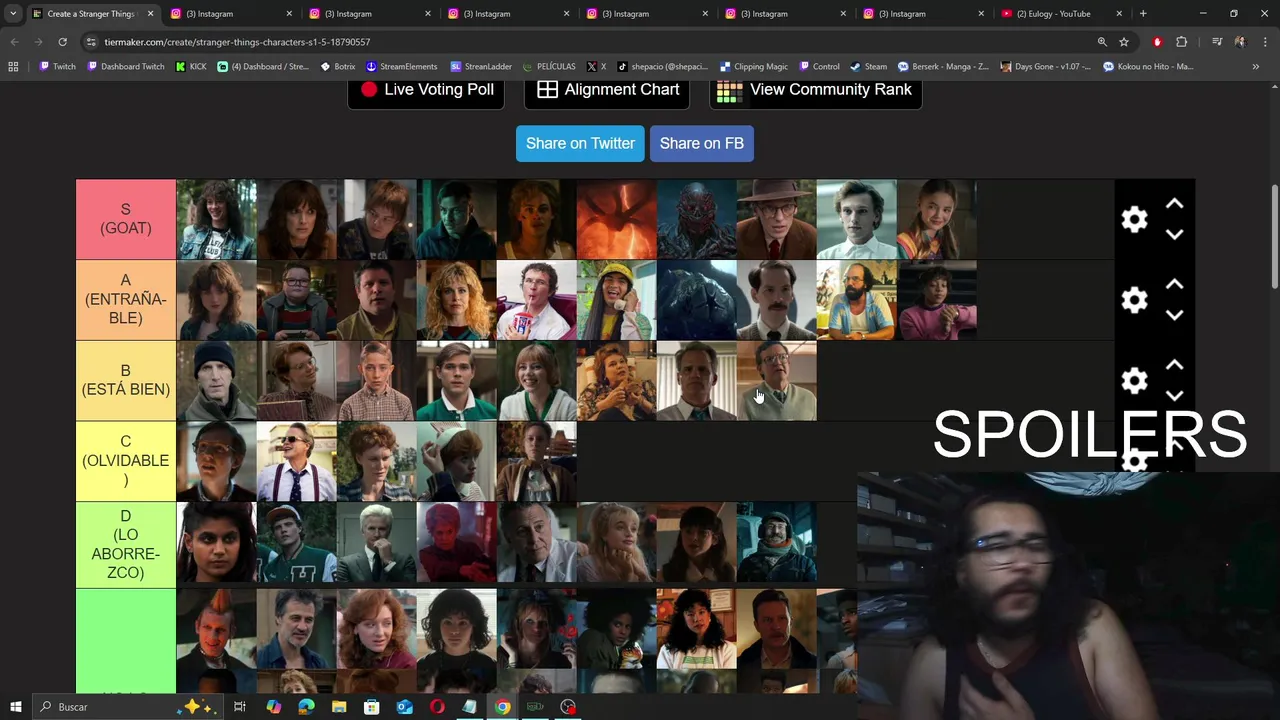Move B (ESTÁ BIEN) tier row up
The image size is (1280, 720).
coord(1175,366)
